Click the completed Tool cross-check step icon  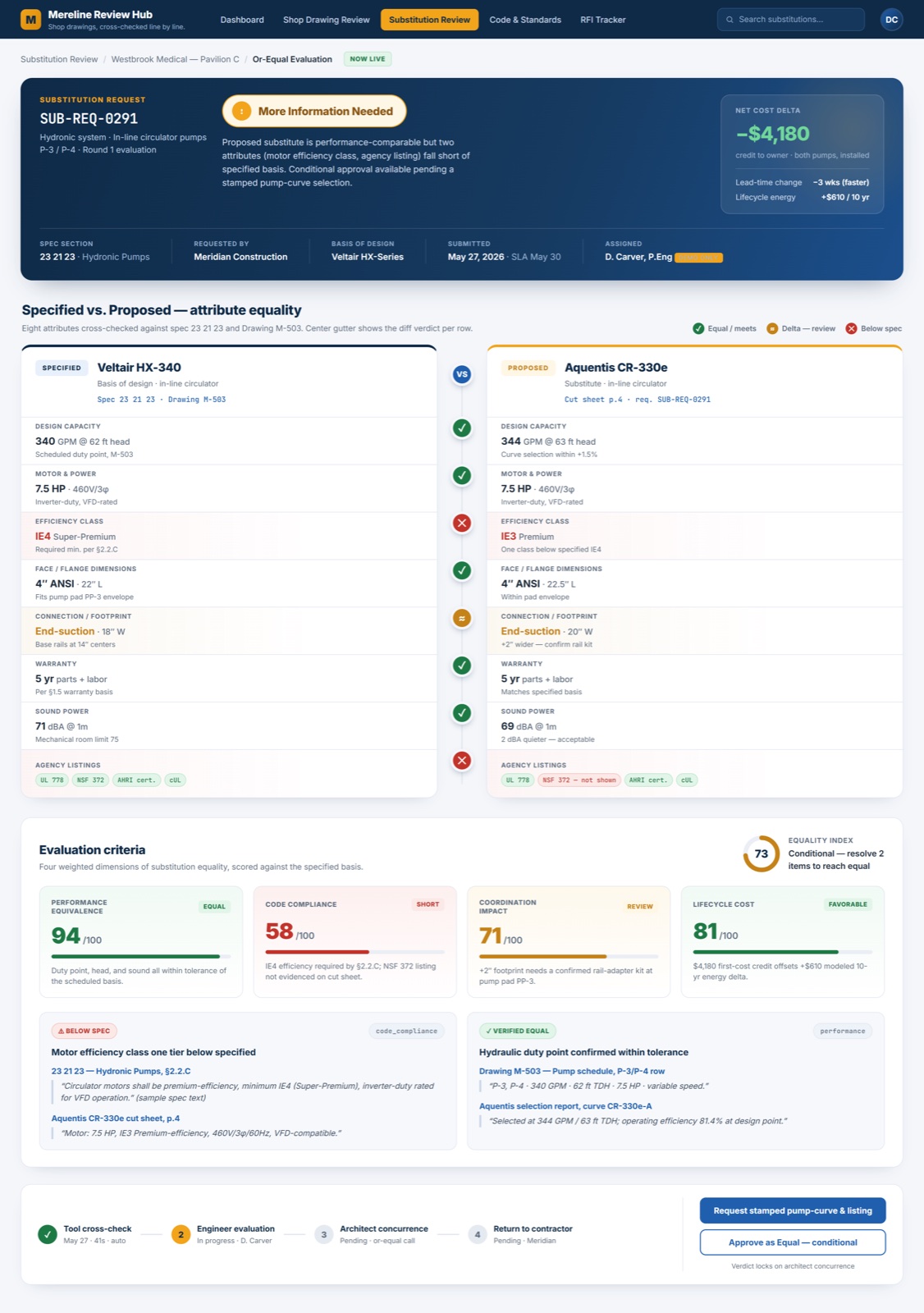point(48,1234)
